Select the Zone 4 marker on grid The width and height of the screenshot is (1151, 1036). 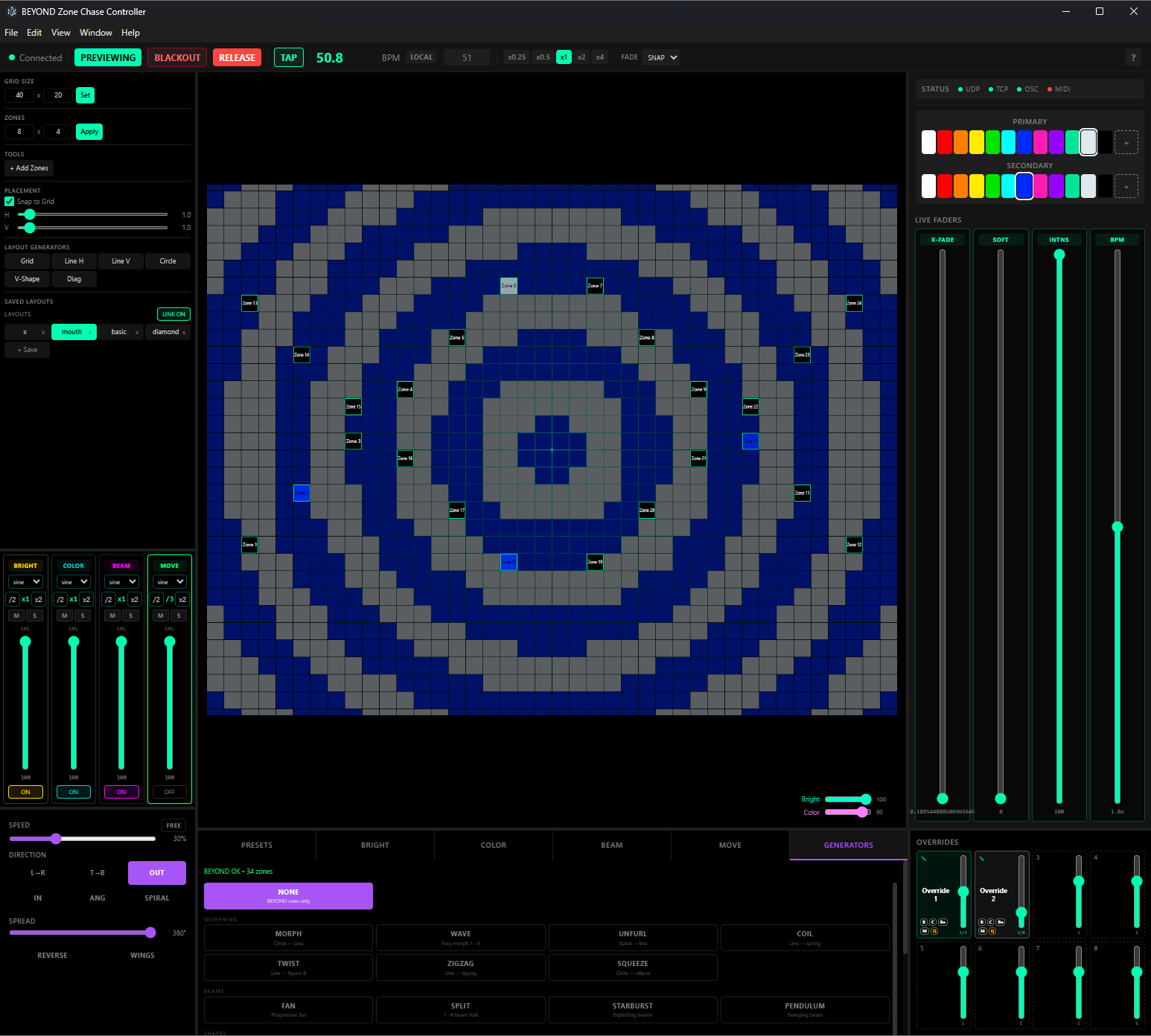pos(405,389)
